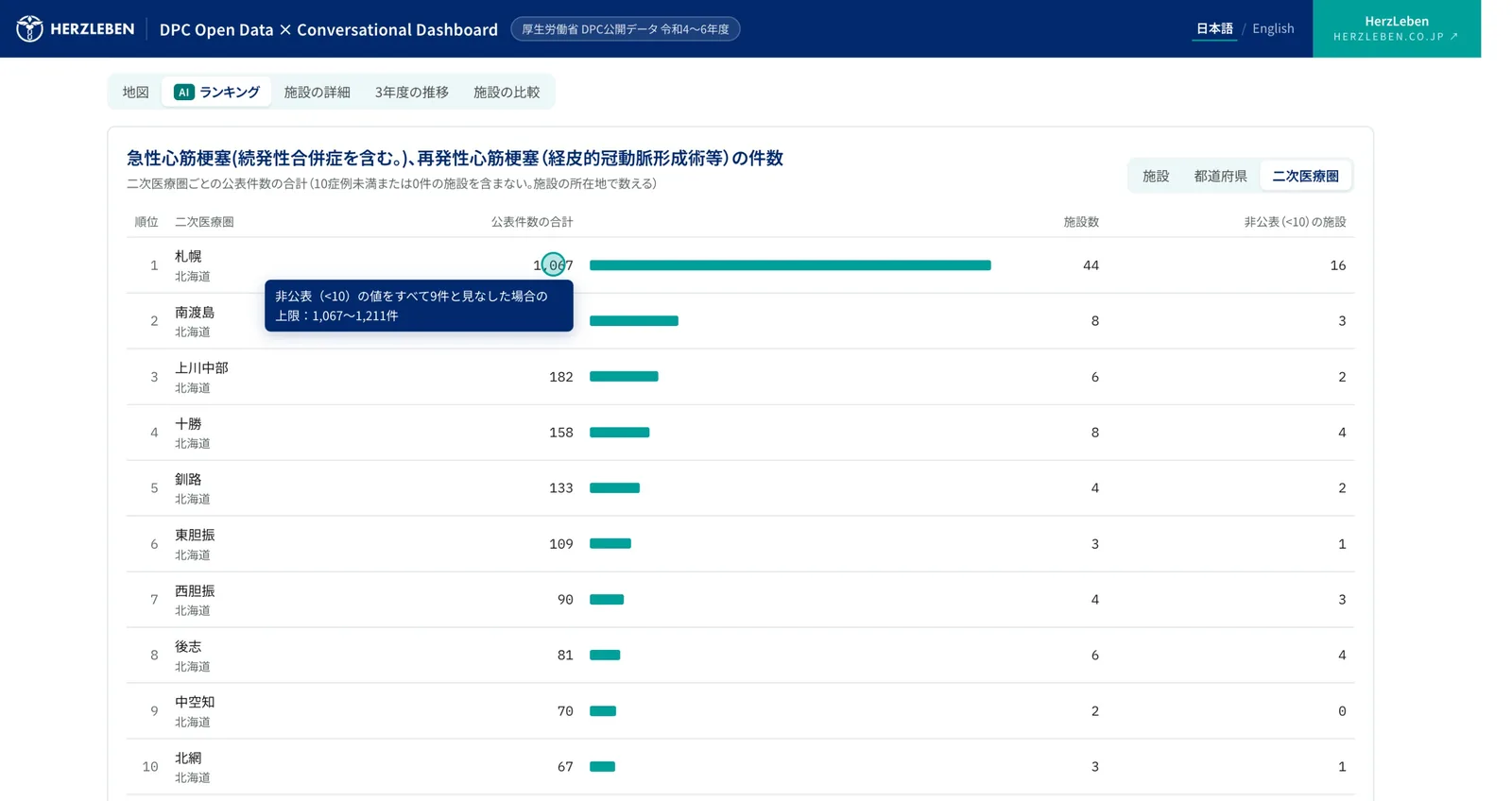The height and width of the screenshot is (801, 1512).
Task: Click the tooltip text about 非公表 upper limit
Action: [419, 305]
